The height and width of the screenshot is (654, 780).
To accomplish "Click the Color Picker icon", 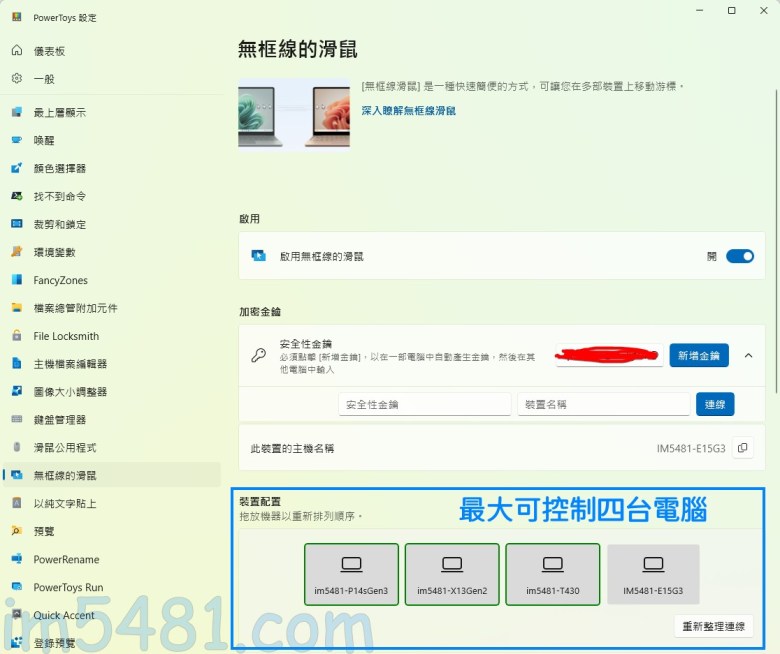I will point(17,168).
